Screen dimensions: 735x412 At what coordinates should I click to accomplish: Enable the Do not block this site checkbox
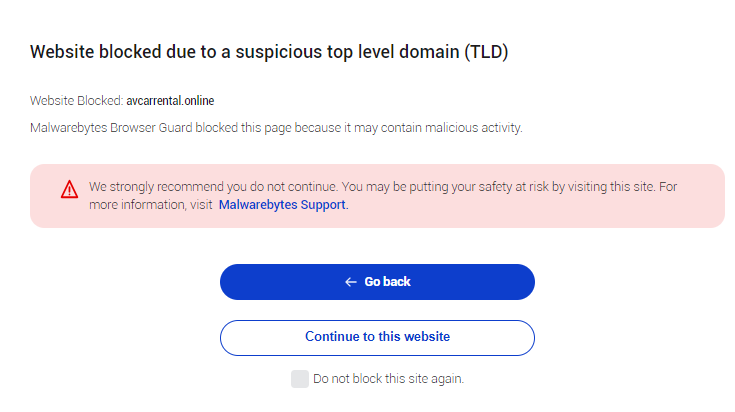(x=299, y=378)
